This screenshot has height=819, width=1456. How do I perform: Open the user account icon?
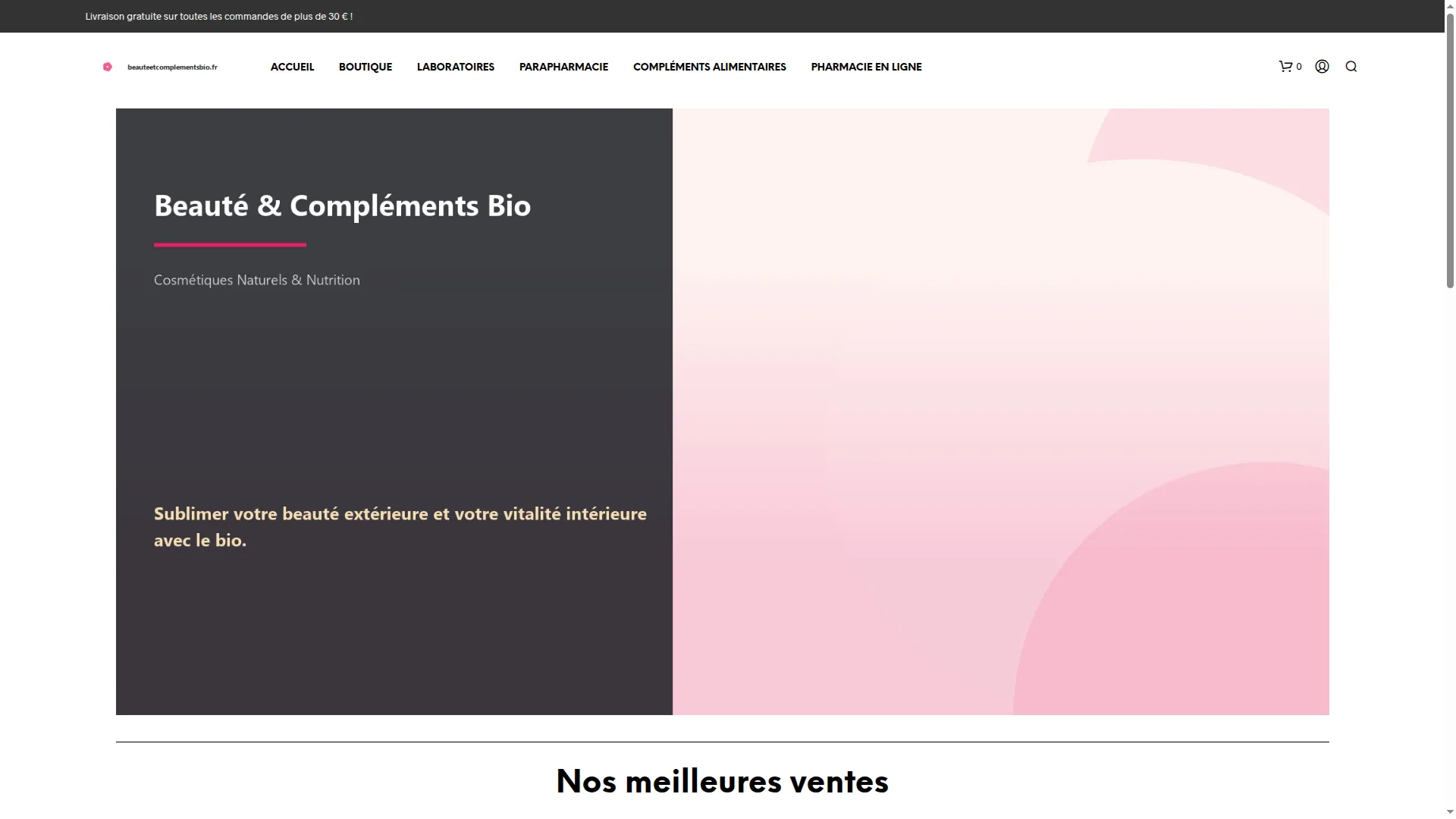tap(1322, 67)
